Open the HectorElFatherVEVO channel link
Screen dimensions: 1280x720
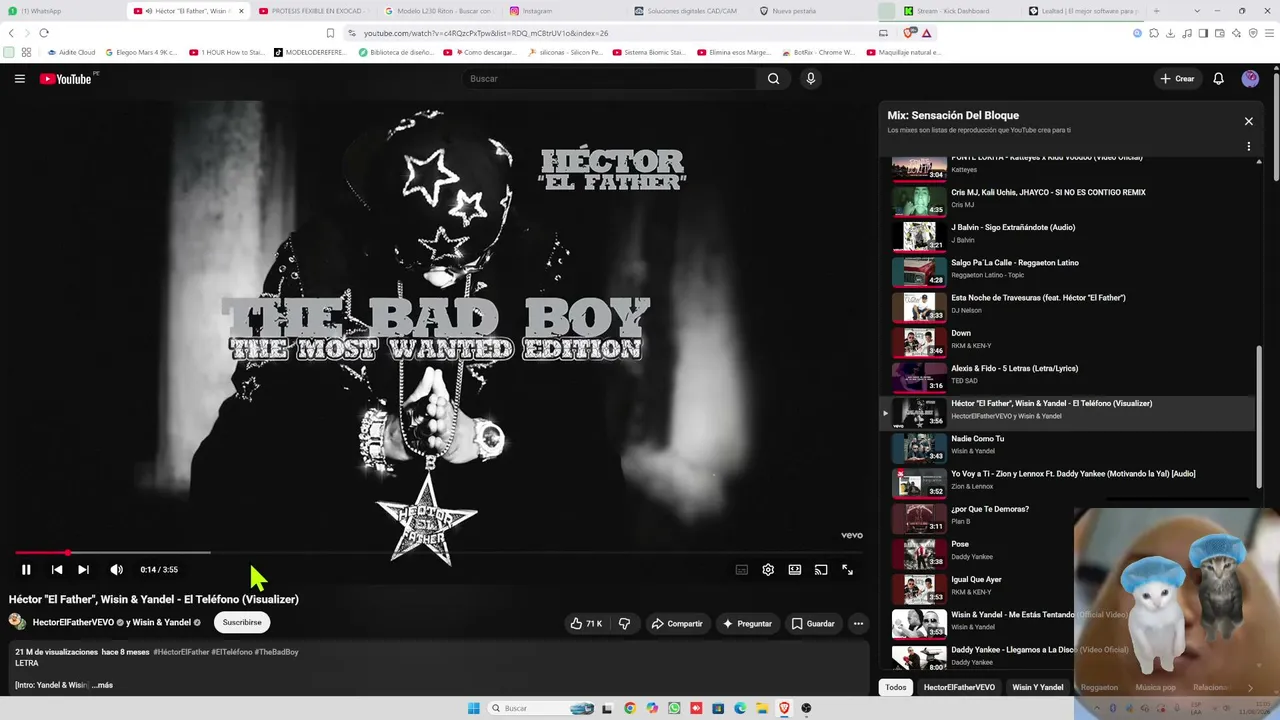point(74,623)
